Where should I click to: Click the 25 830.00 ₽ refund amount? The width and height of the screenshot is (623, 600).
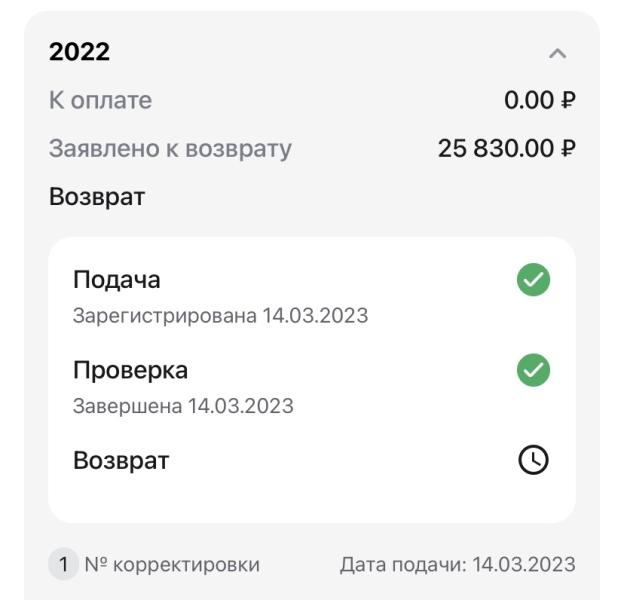[x=497, y=149]
